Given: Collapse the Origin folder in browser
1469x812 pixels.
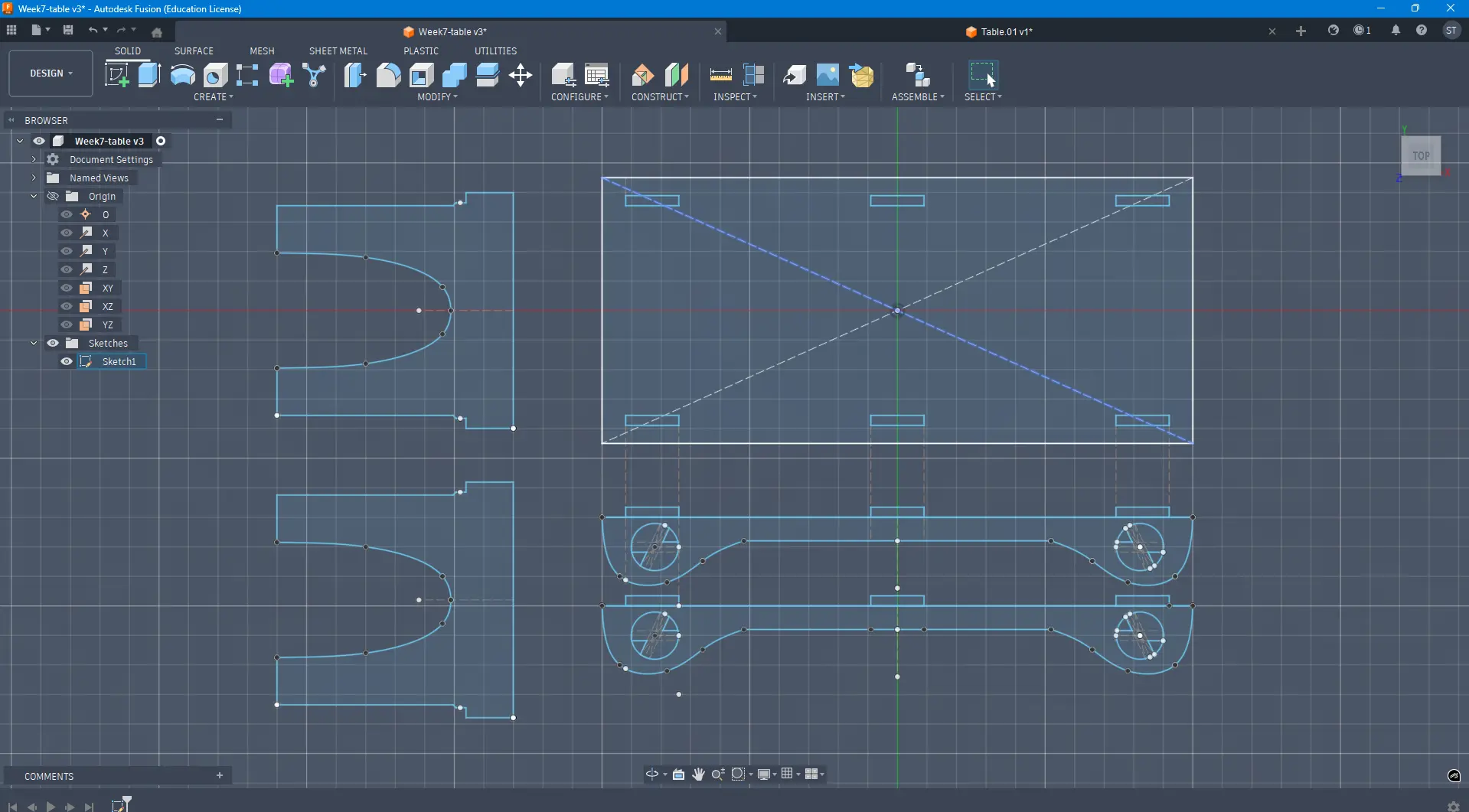Looking at the screenshot, I should [x=34, y=196].
